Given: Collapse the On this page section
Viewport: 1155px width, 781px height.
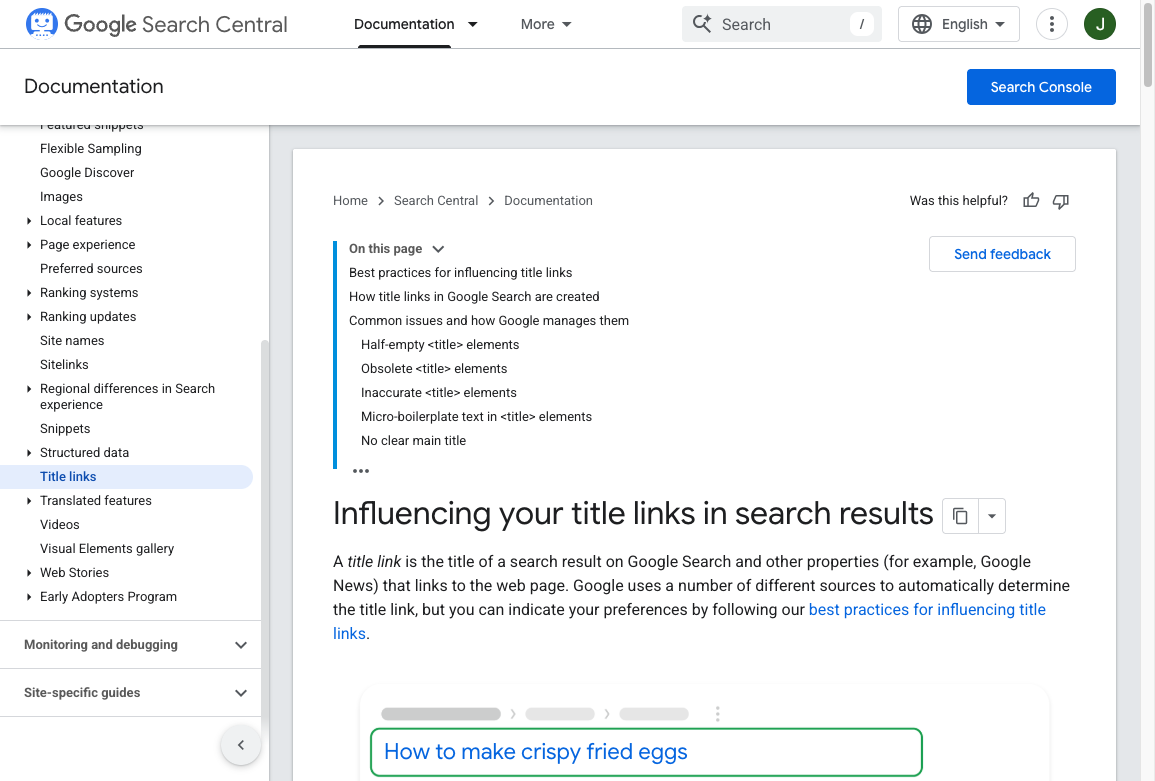Looking at the screenshot, I should coord(438,249).
